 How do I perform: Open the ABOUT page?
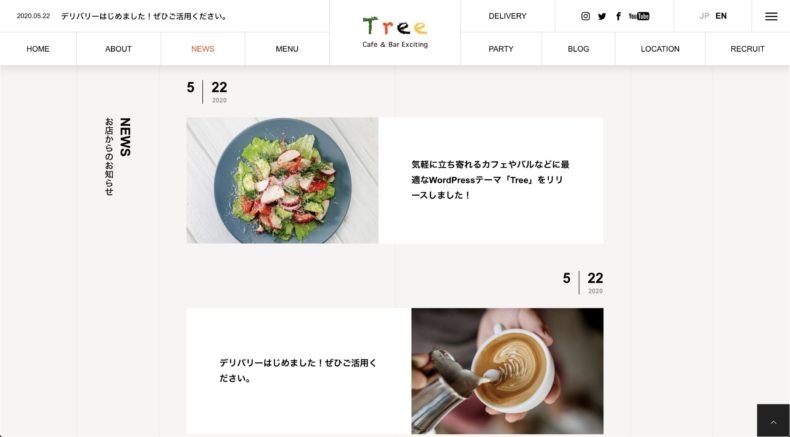pyautogui.click(x=118, y=49)
